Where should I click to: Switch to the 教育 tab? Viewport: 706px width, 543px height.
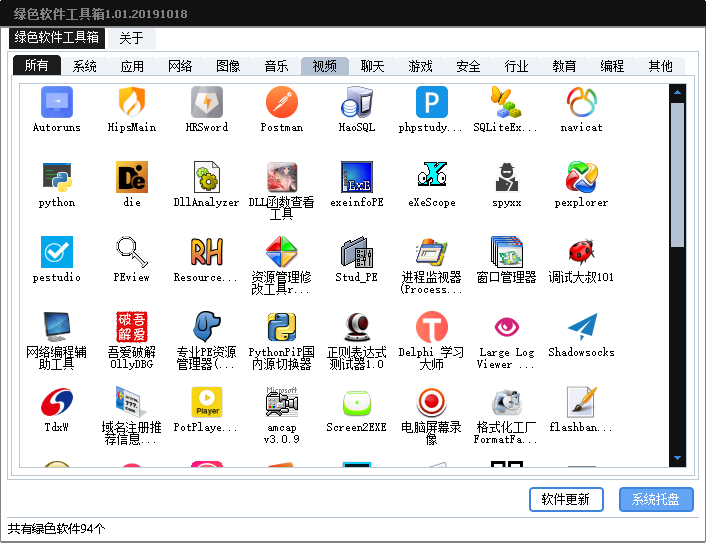pos(564,66)
